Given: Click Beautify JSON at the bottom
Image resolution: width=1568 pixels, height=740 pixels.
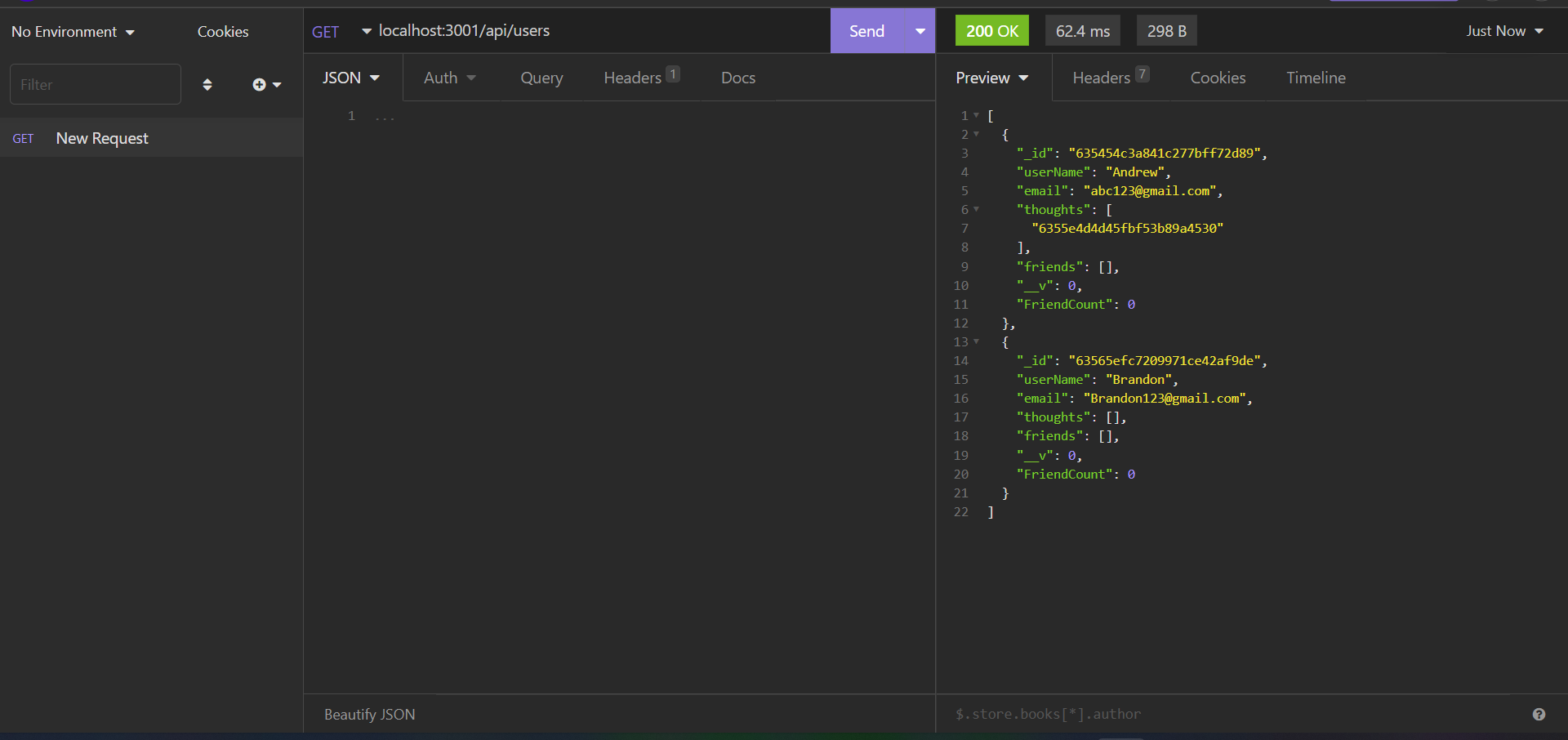Looking at the screenshot, I should coord(369,714).
